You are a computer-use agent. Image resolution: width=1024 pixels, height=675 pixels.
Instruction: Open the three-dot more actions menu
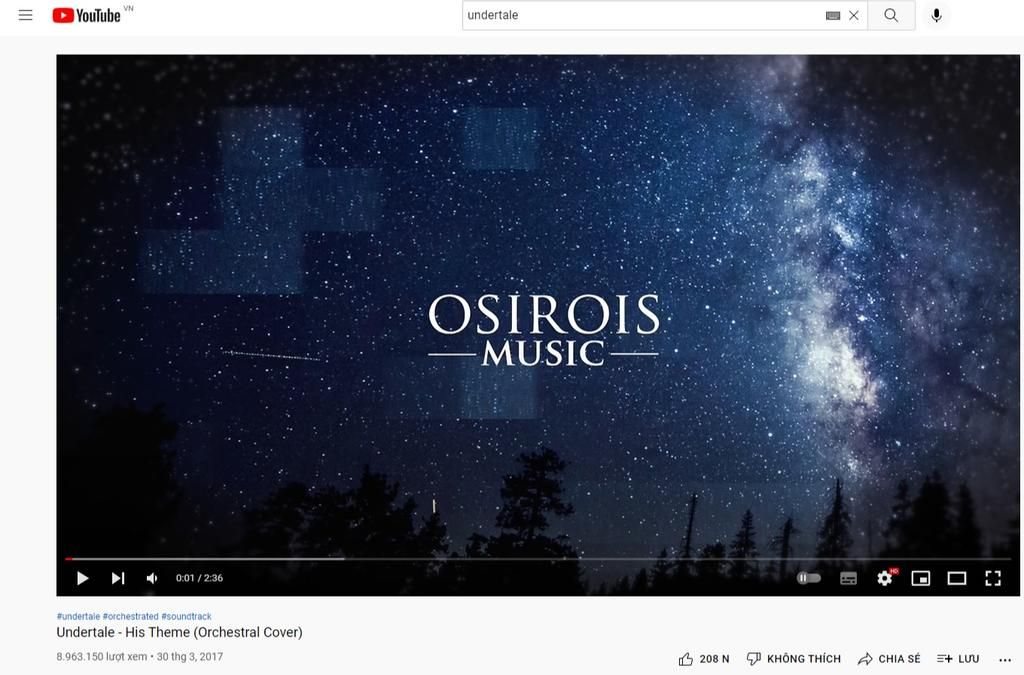point(1005,660)
